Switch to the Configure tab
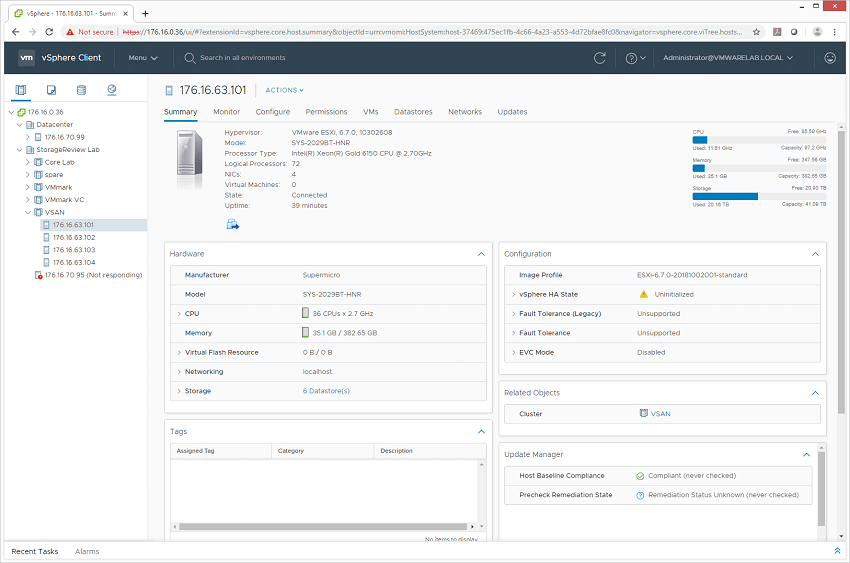Image resolution: width=850 pixels, height=563 pixels. click(273, 112)
